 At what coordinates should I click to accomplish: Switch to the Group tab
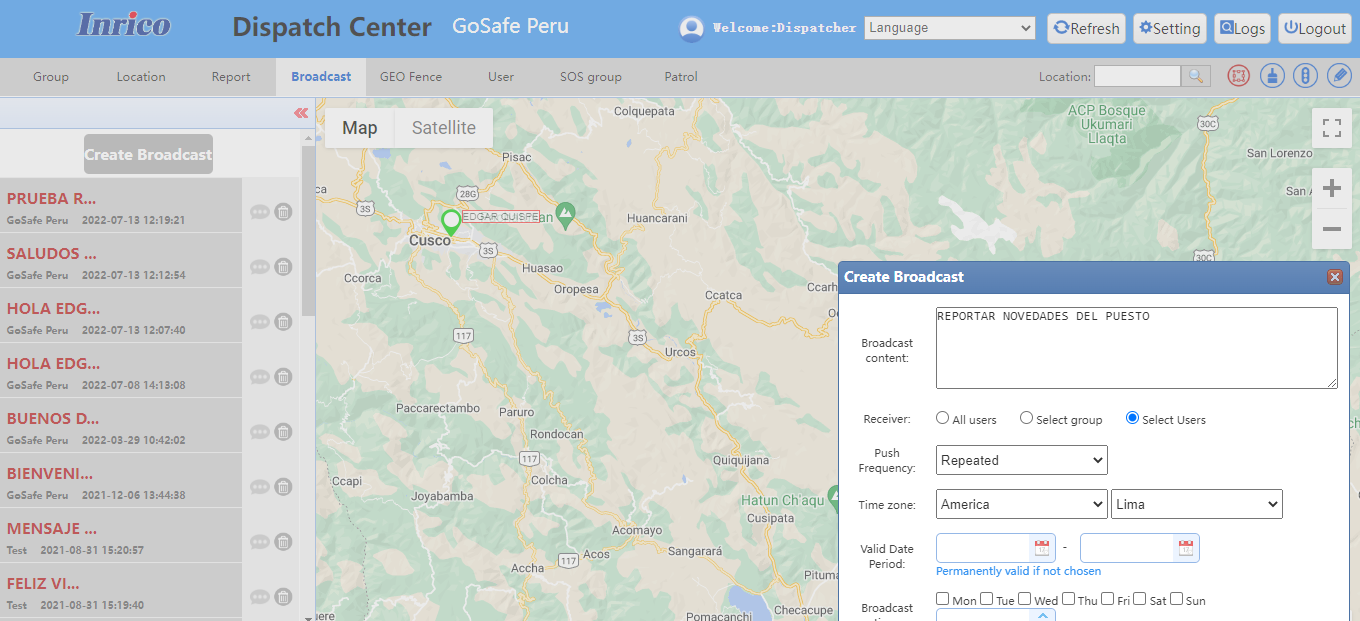[51, 77]
